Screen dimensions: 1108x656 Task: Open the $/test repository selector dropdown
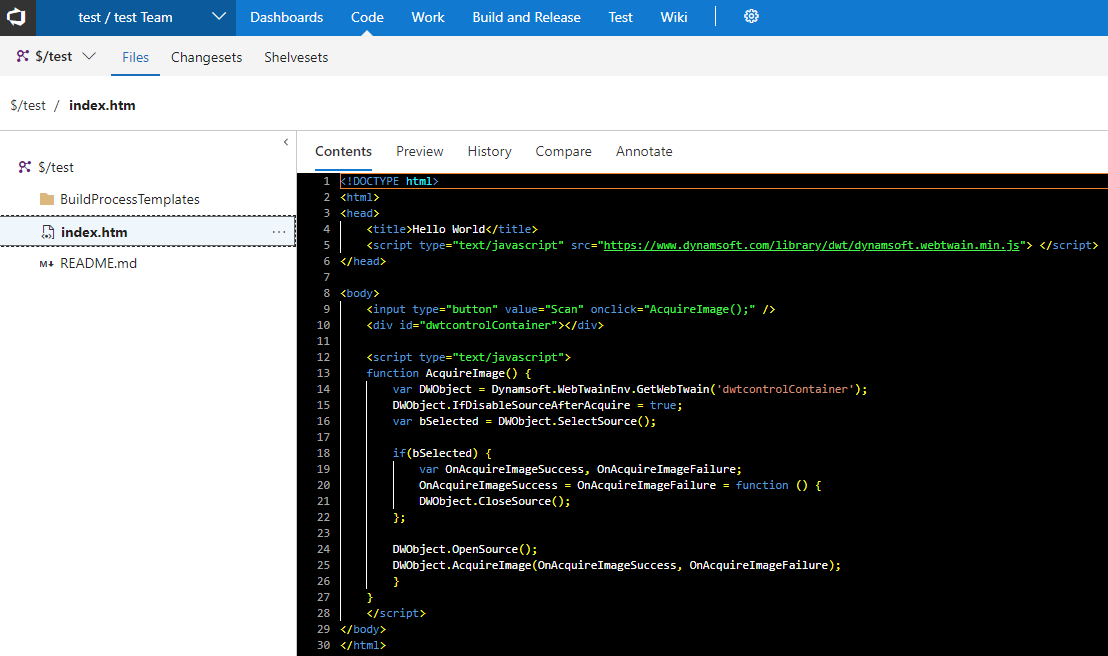click(88, 57)
